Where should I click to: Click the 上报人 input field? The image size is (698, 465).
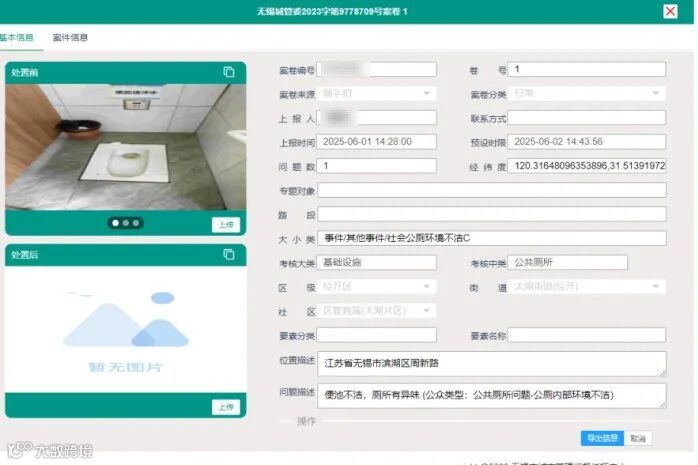(x=376, y=117)
